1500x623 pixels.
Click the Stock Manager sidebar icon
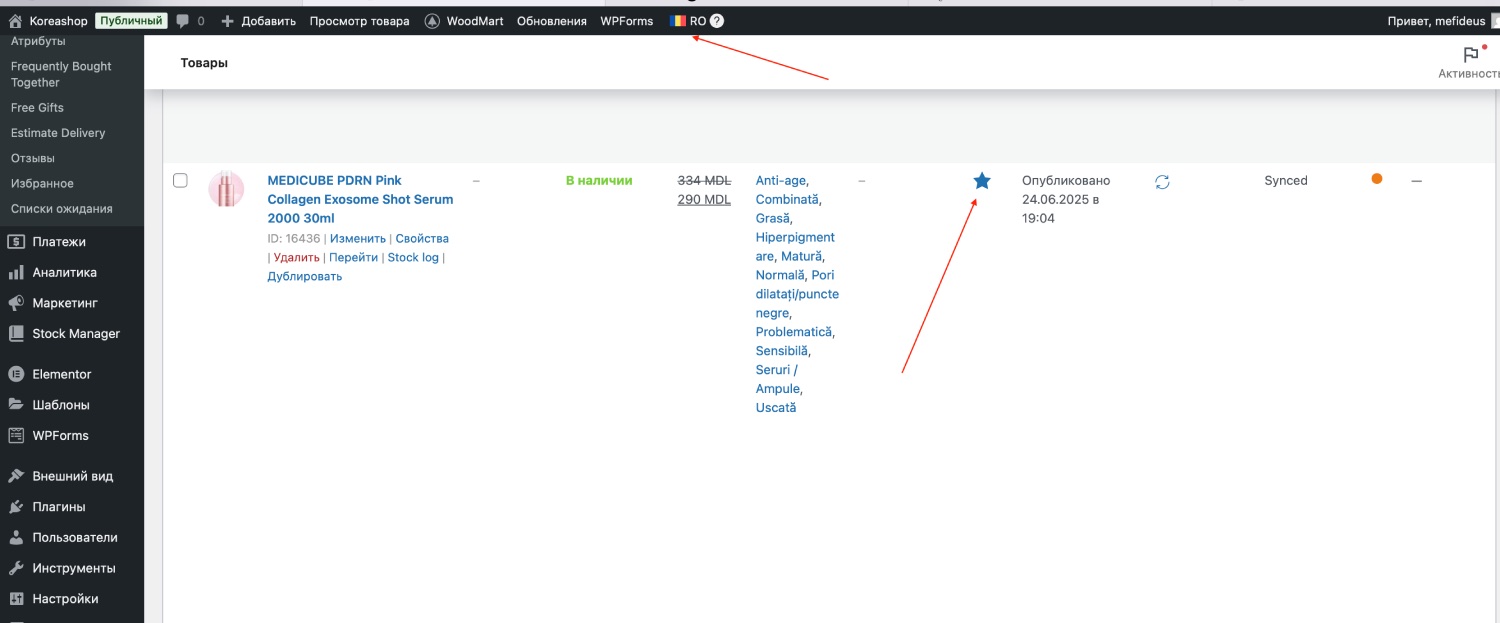(16, 334)
